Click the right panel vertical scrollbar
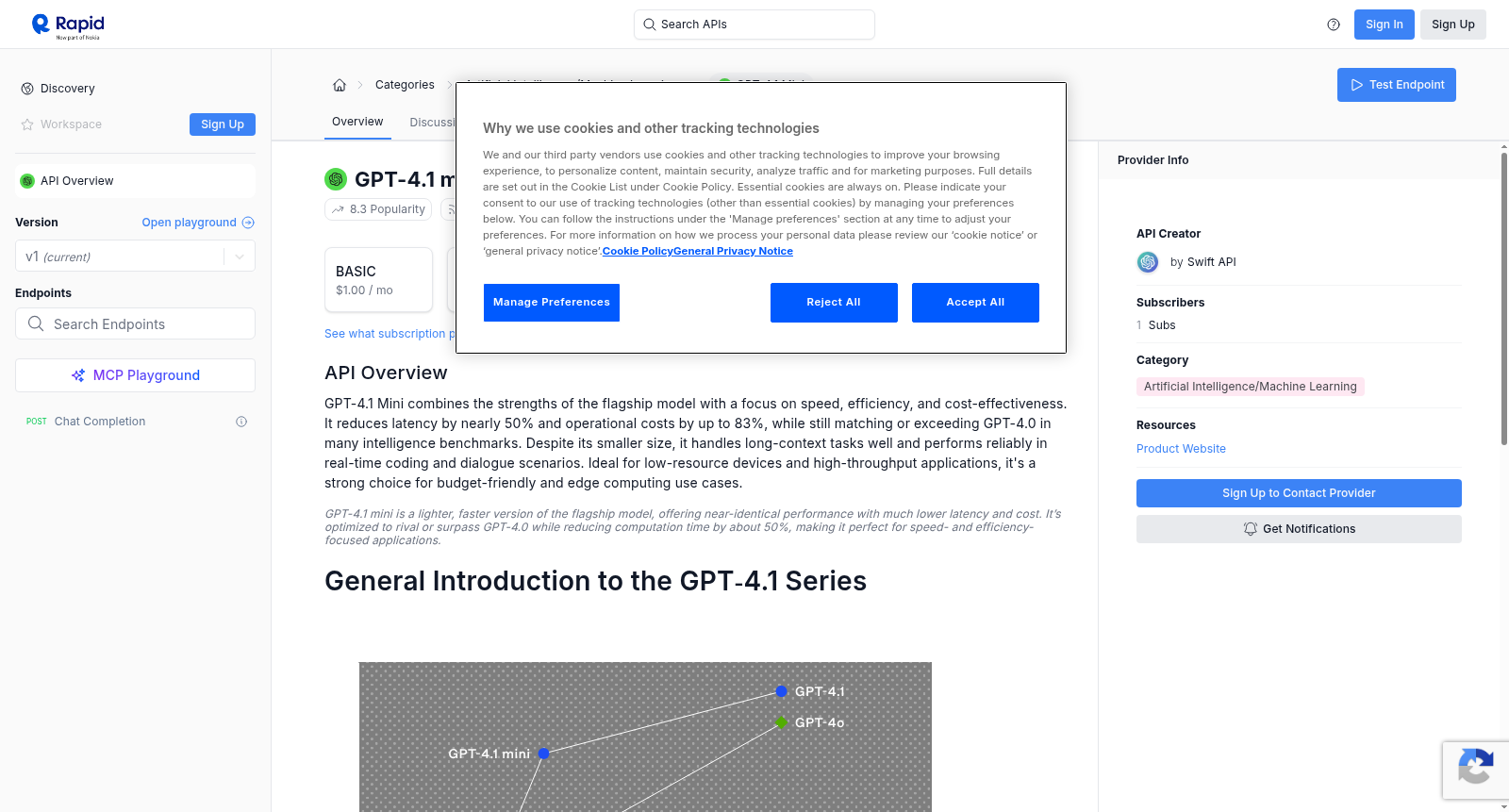Image resolution: width=1509 pixels, height=812 pixels. pos(1504,298)
